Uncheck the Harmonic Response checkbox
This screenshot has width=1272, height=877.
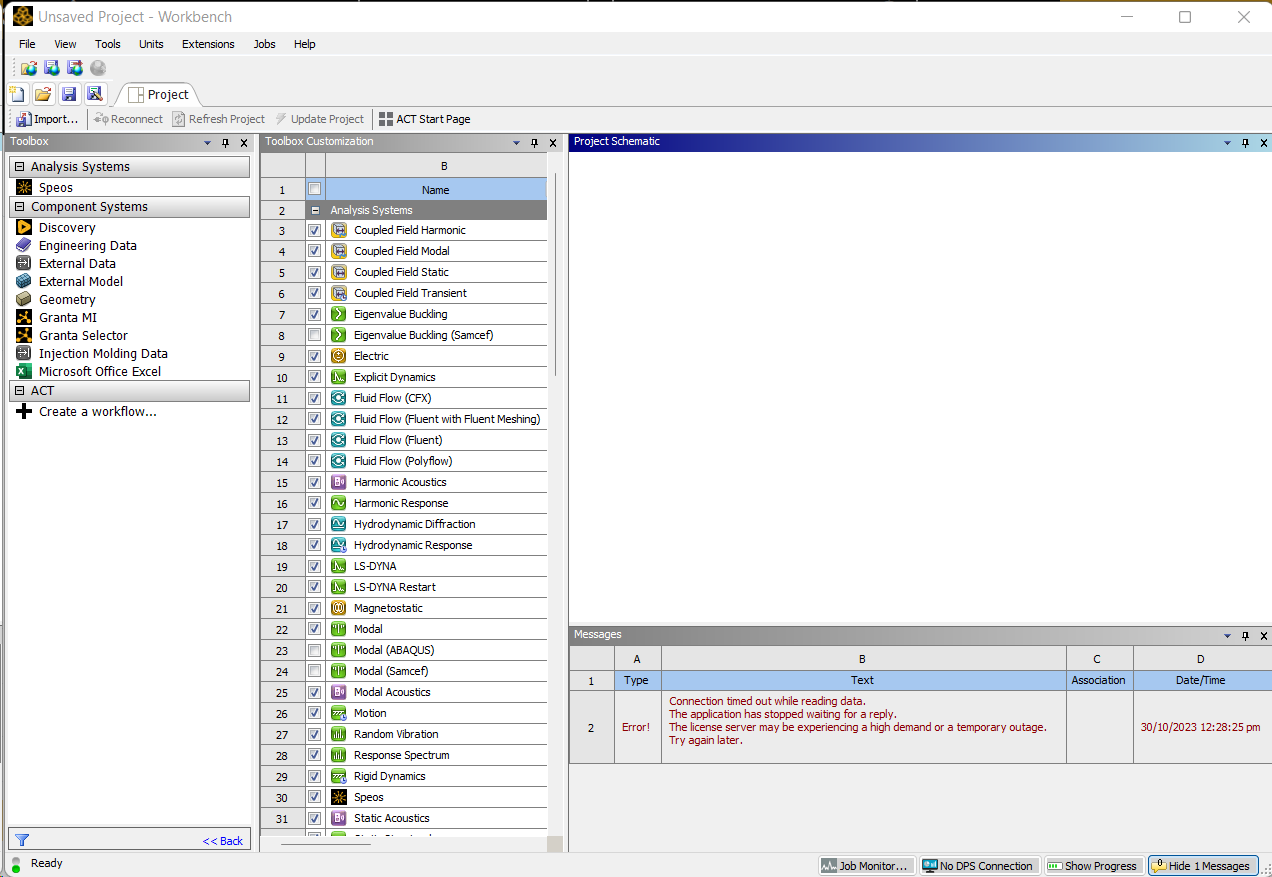(x=315, y=503)
